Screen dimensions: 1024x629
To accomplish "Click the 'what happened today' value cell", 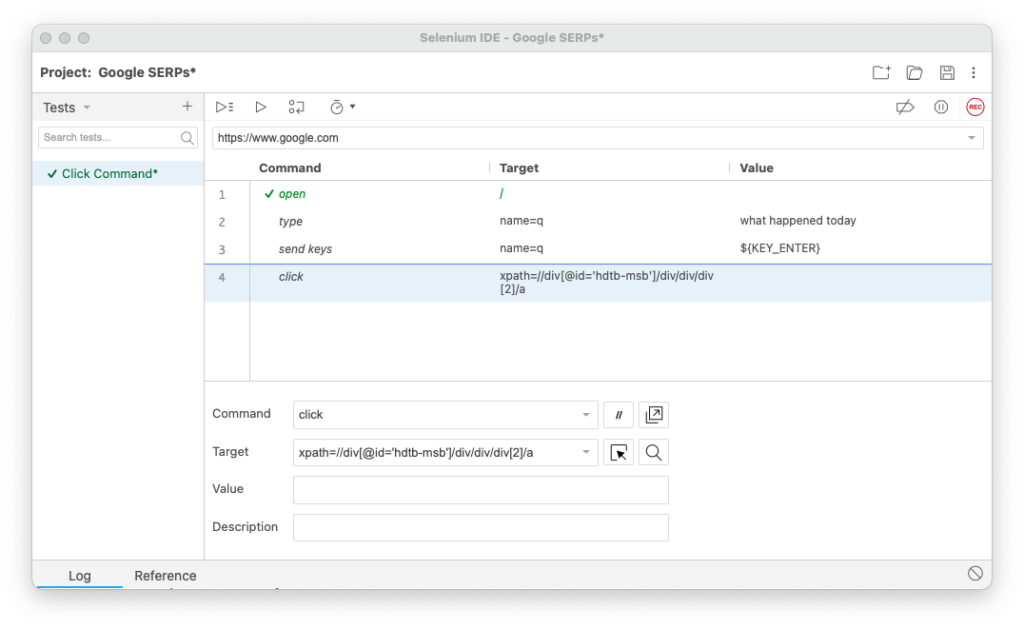I will (798, 221).
